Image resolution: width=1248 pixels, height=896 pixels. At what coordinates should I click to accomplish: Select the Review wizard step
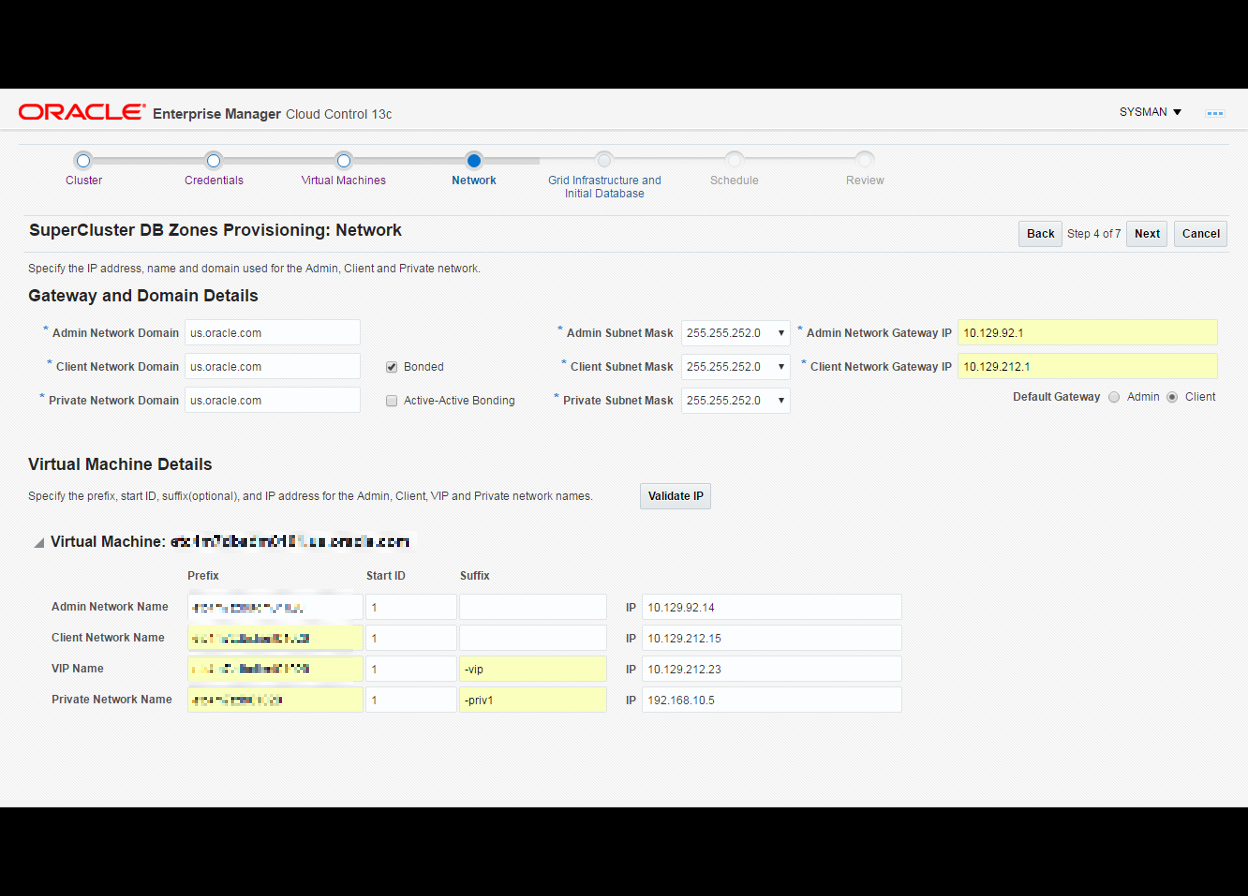click(865, 180)
